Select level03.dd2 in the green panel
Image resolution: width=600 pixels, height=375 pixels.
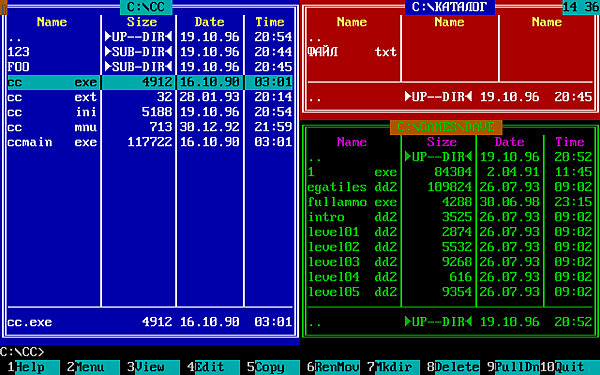coord(450,262)
